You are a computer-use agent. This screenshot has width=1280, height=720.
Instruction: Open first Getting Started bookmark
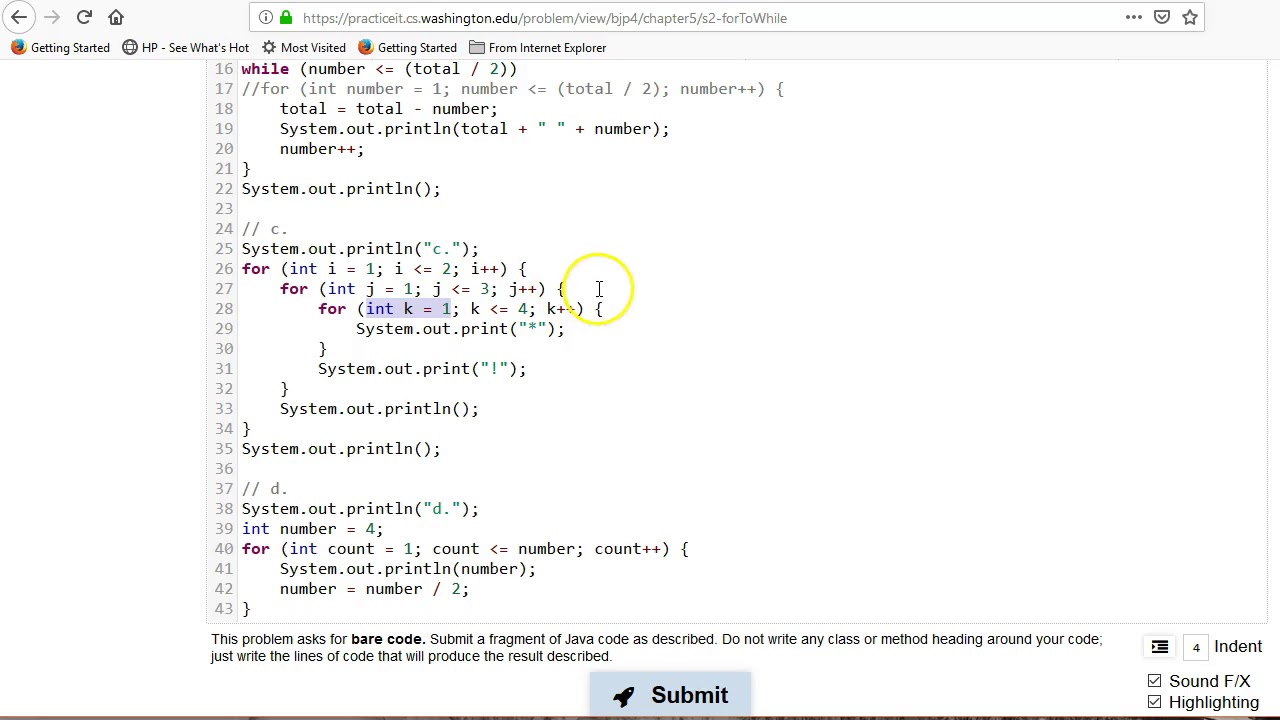60,47
